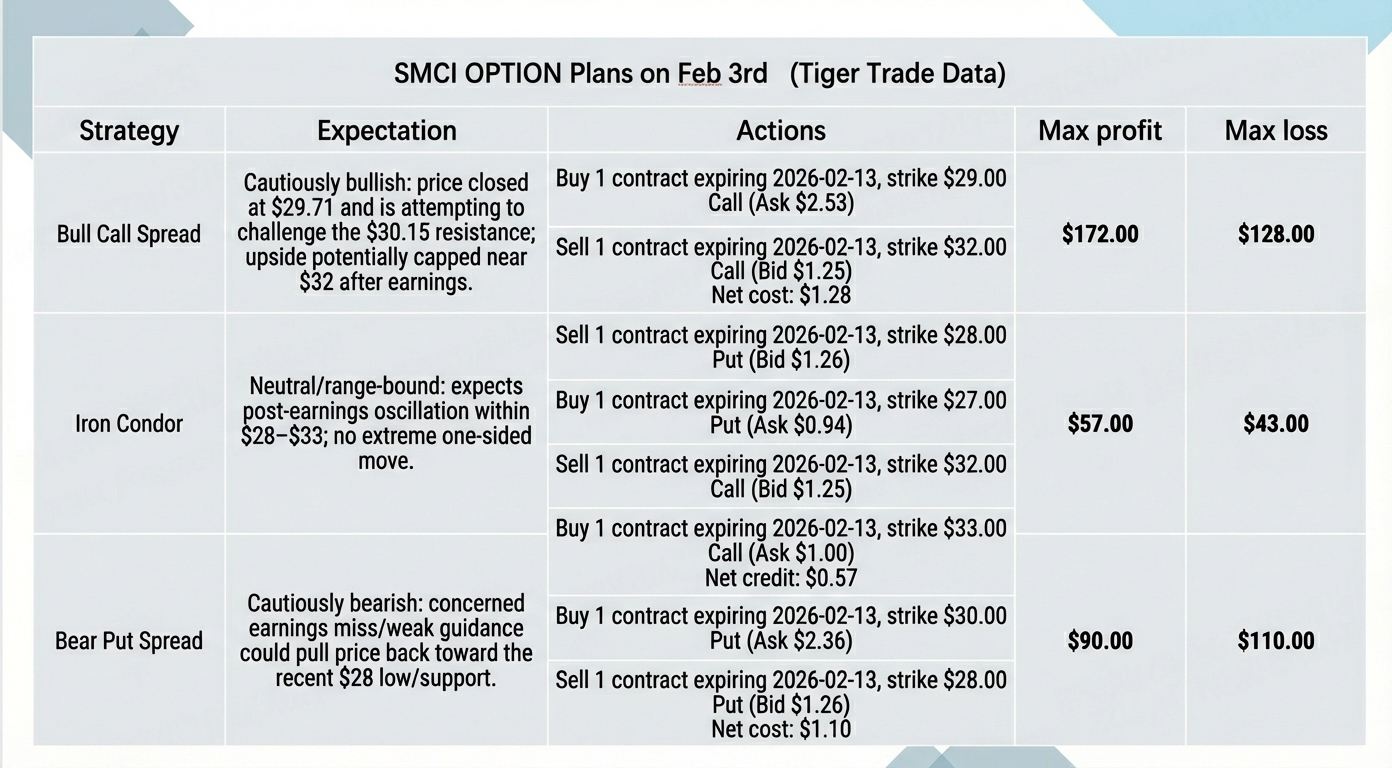Click the Buy strike $29.00 Call action

point(781,190)
